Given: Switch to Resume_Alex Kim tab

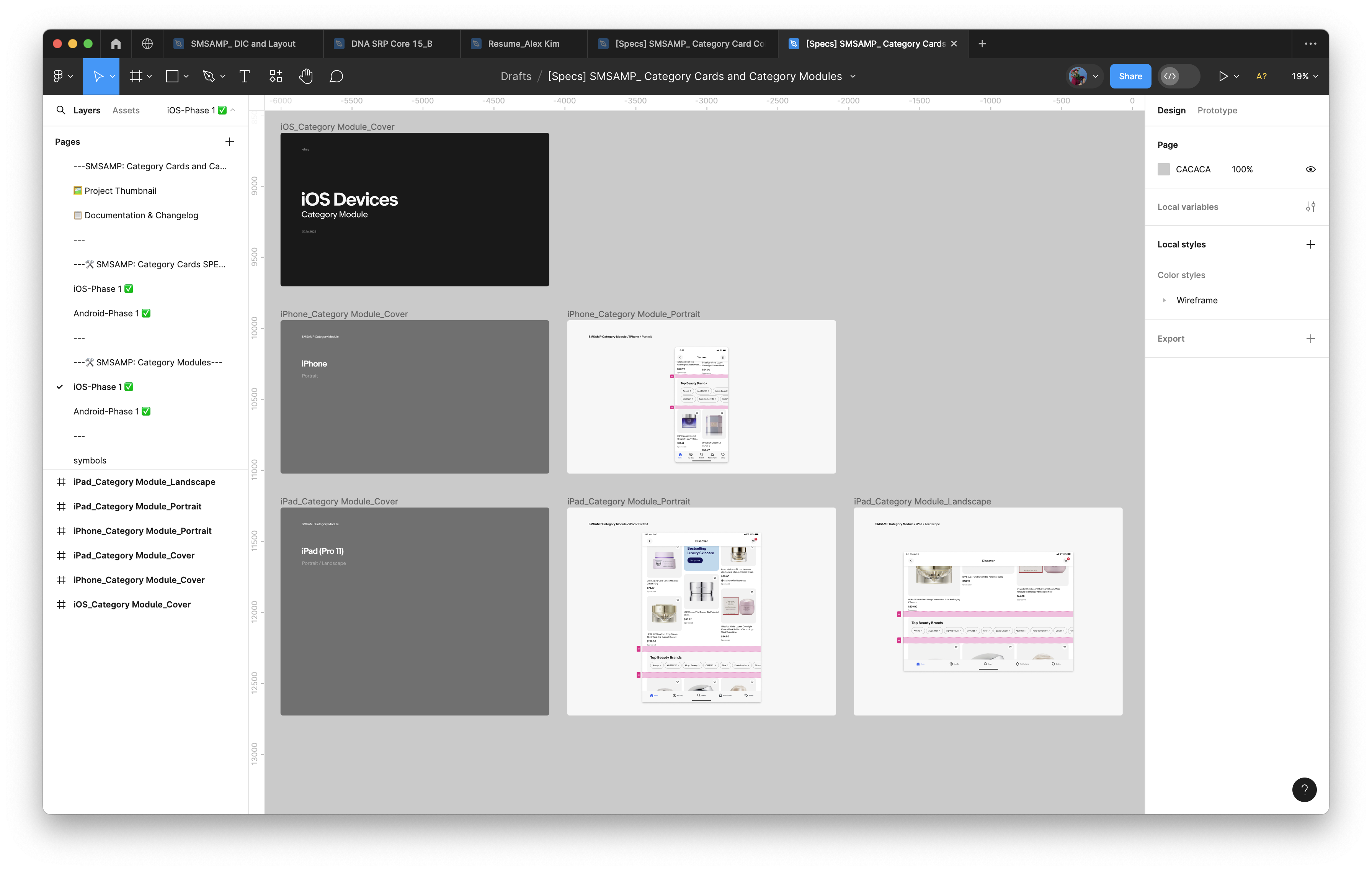Looking at the screenshot, I should pos(524,43).
